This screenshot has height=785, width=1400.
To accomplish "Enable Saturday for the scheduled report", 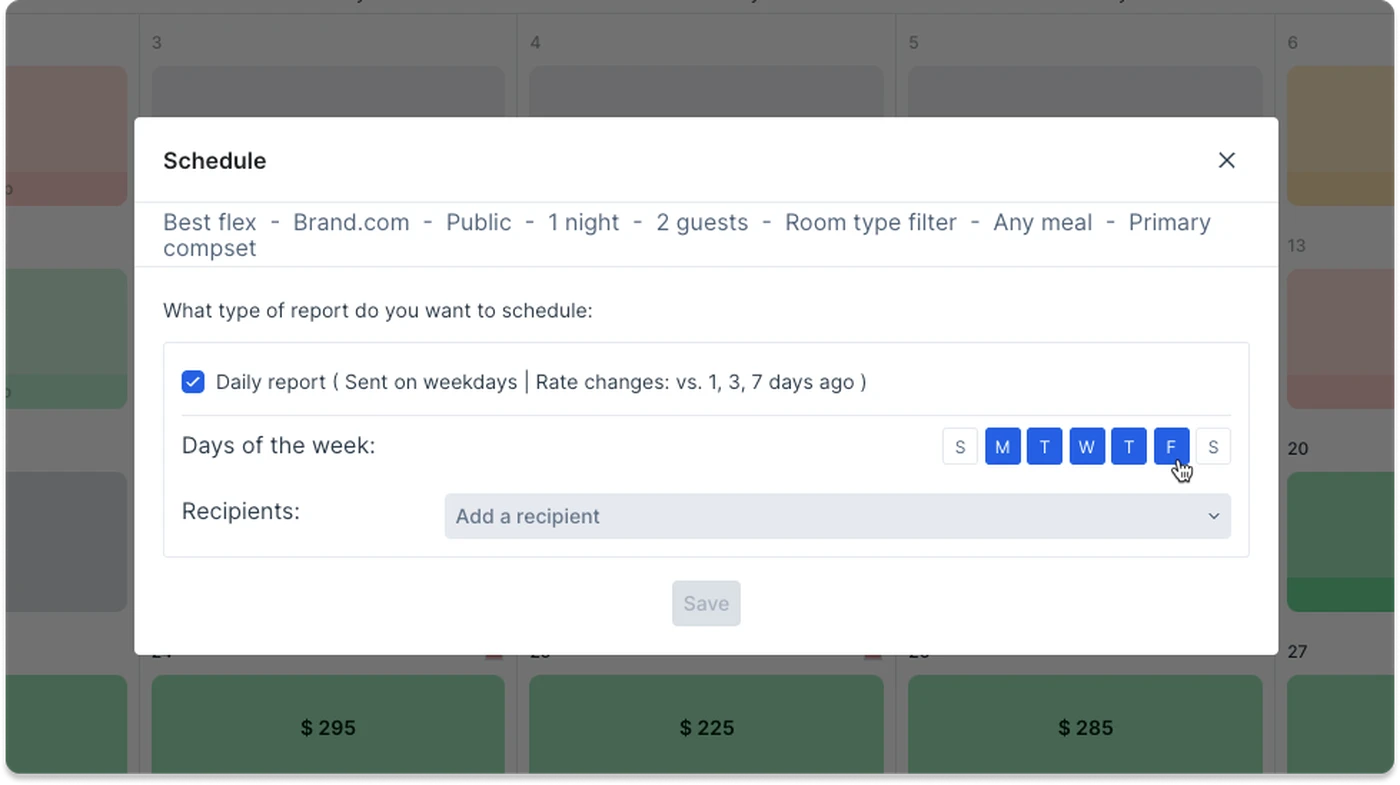I will (1213, 447).
